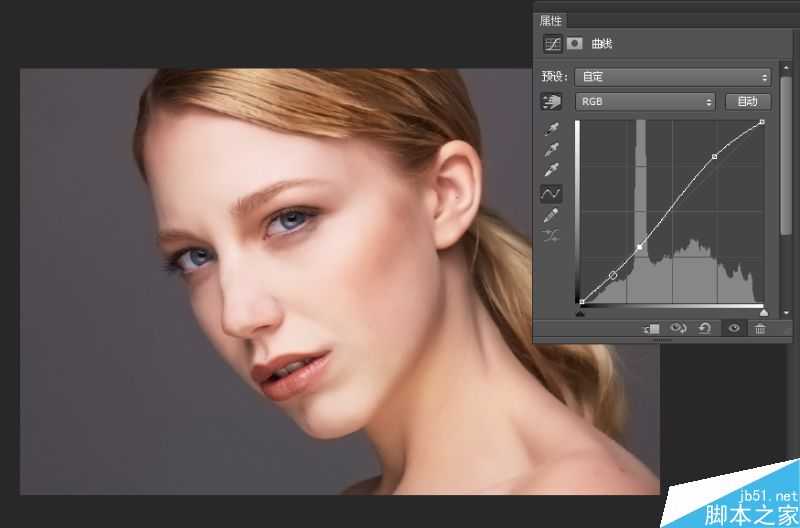
Task: Click the 自动 auto button
Action: [x=747, y=101]
